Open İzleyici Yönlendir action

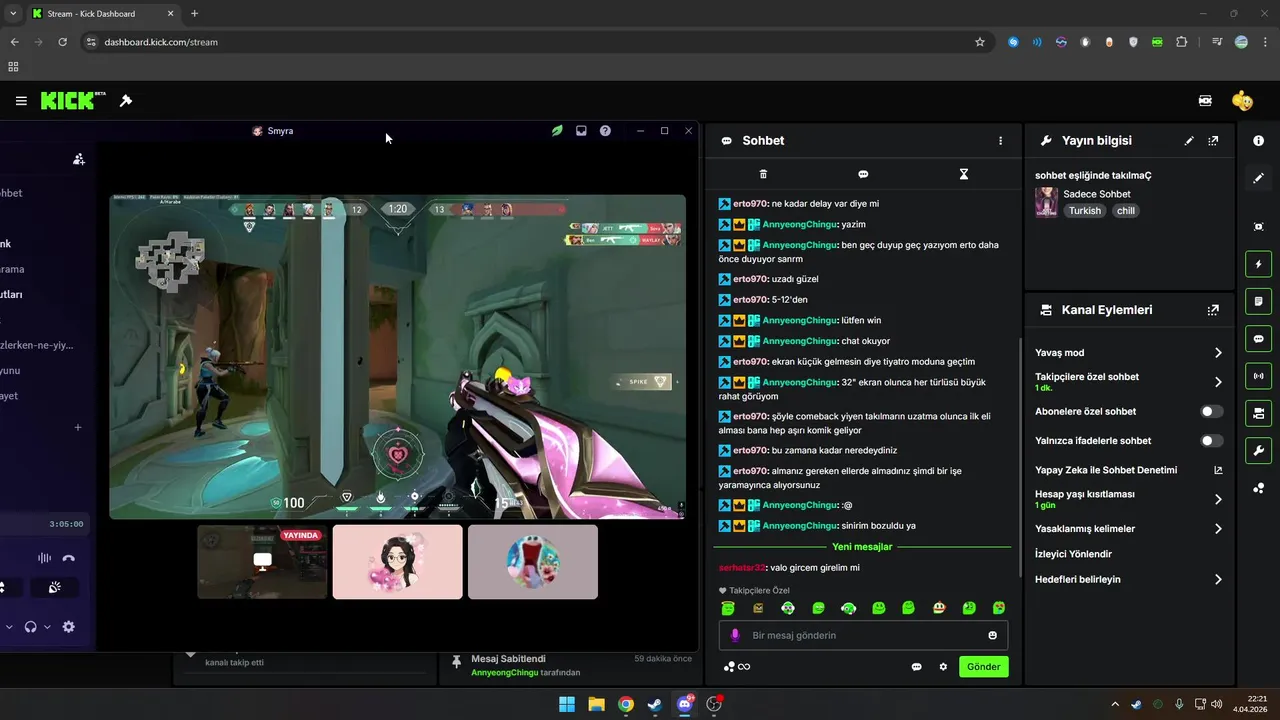(x=1073, y=554)
